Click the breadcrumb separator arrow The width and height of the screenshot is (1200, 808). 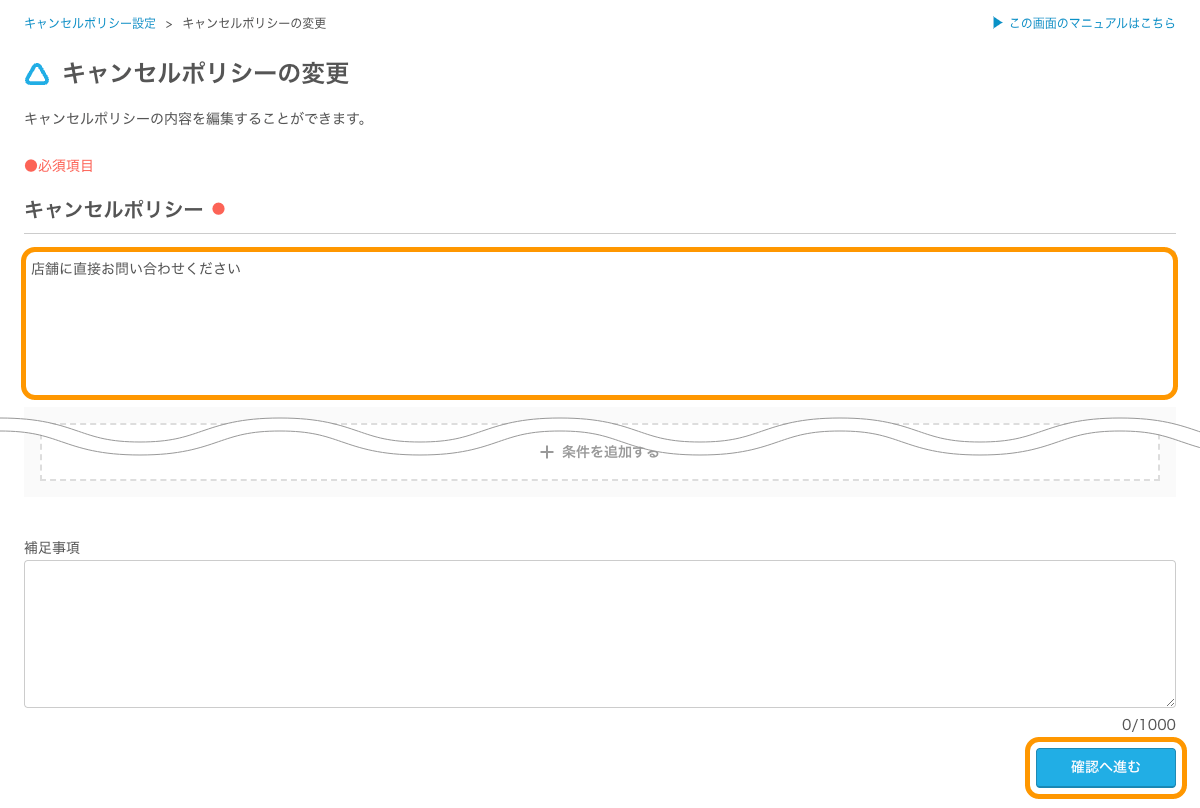tap(169, 24)
